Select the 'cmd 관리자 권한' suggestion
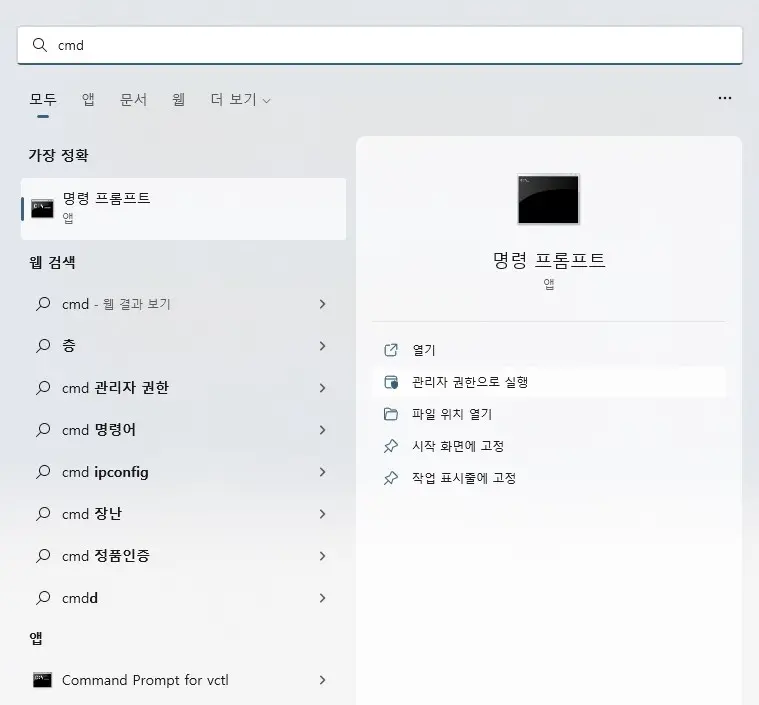759x705 pixels. [183, 388]
